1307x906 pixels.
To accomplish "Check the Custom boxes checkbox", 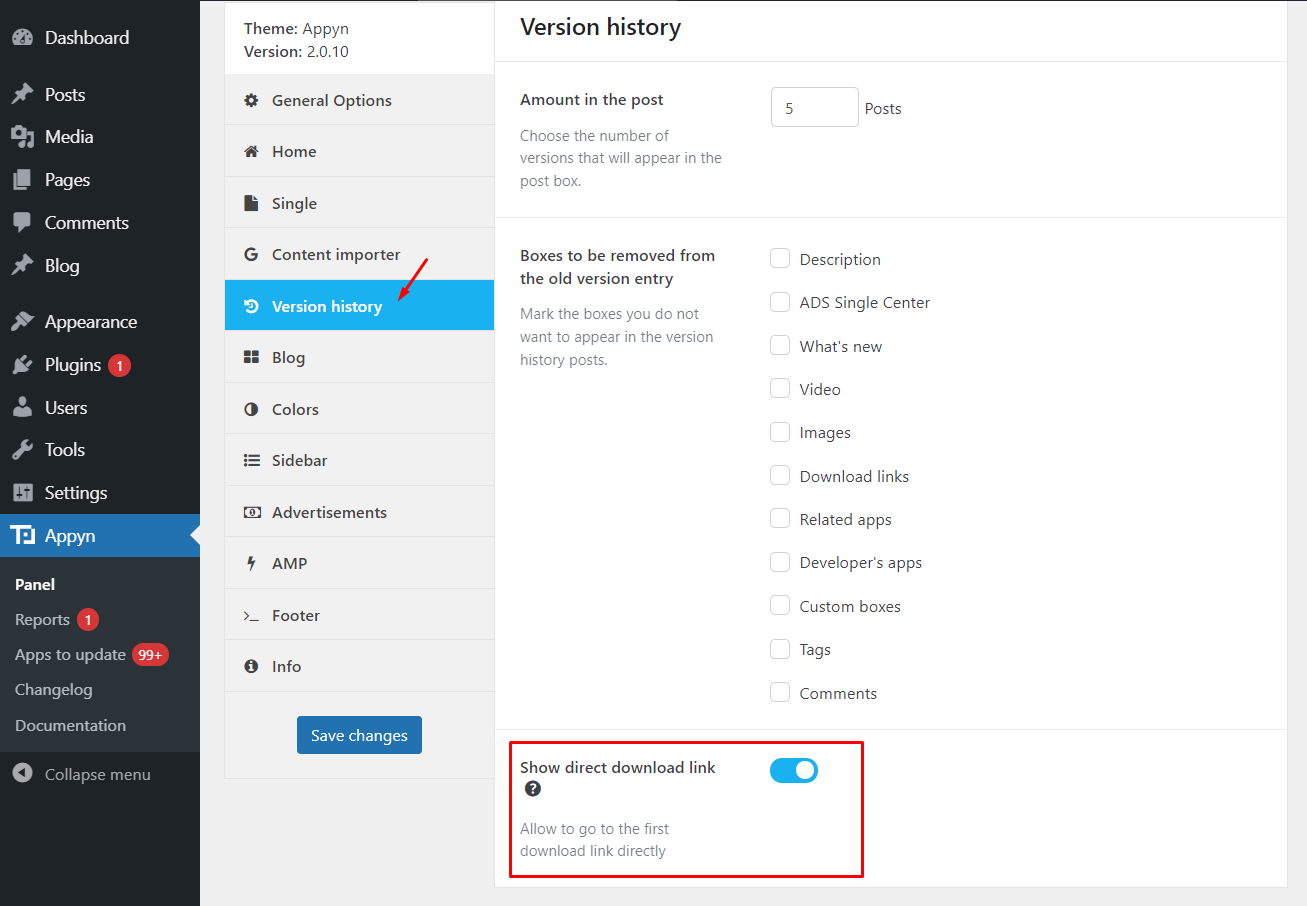I will coord(780,606).
